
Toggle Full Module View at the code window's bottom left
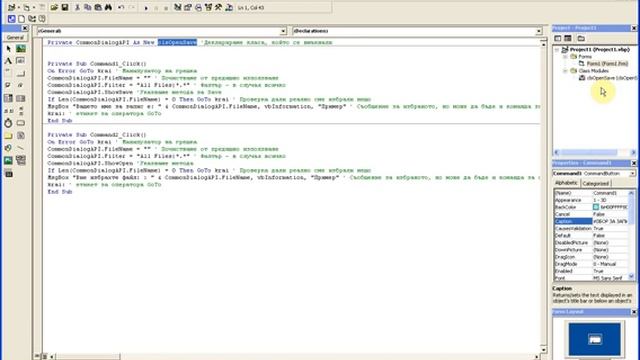44,356
